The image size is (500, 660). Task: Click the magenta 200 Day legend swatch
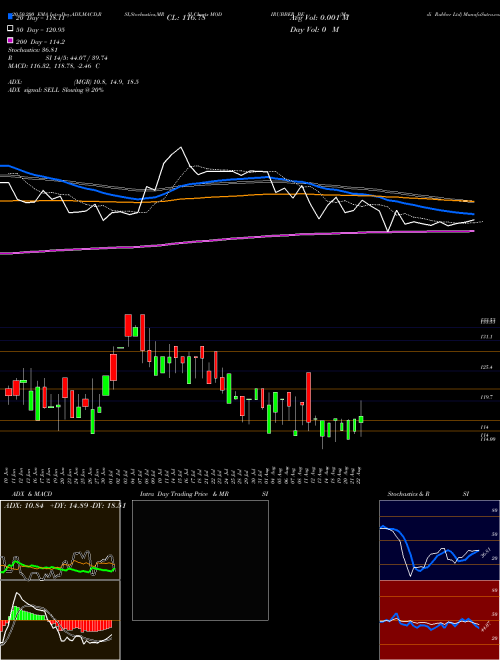tap(10, 41)
